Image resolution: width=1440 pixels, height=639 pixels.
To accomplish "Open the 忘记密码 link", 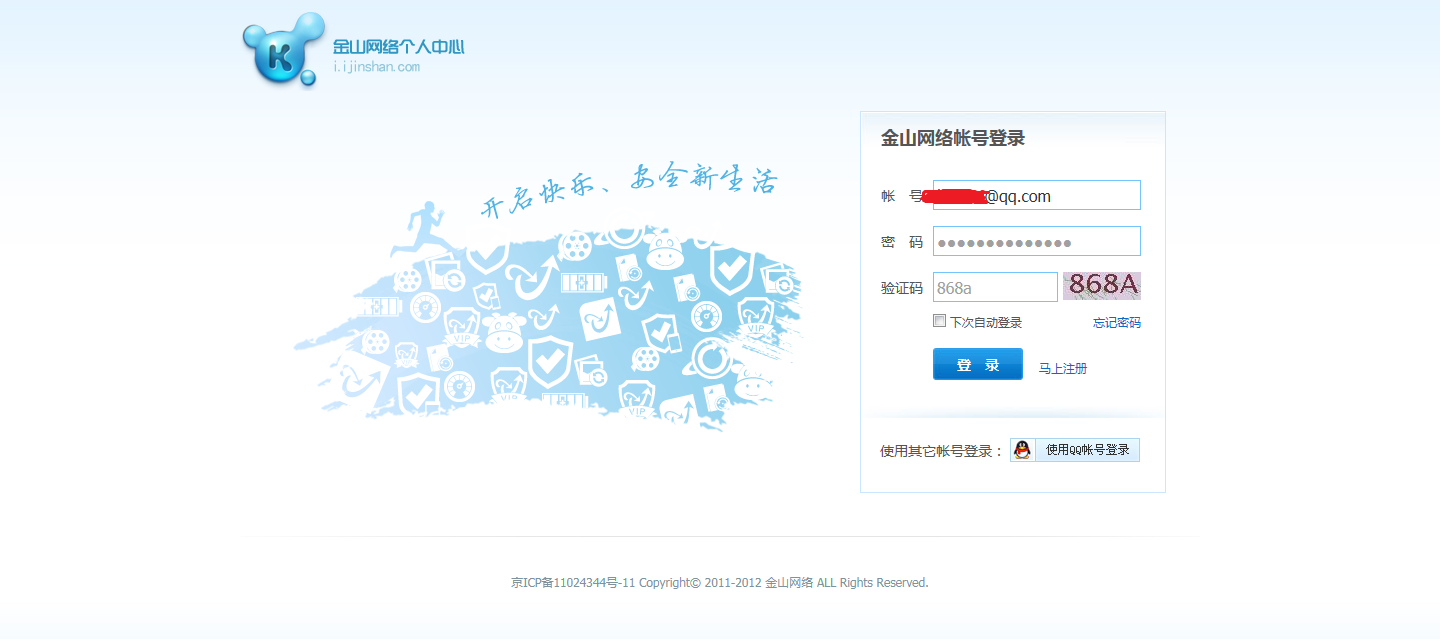I will point(1117,323).
